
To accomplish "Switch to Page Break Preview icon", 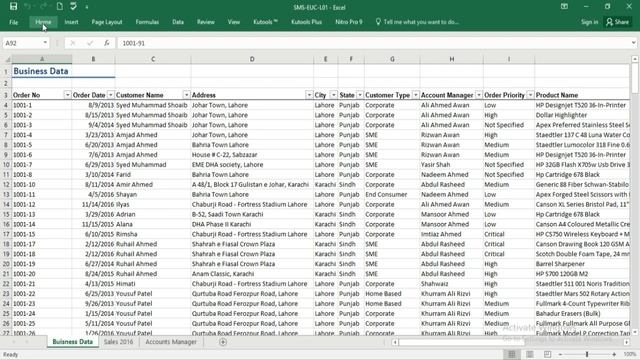I will pyautogui.click(x=547, y=354).
